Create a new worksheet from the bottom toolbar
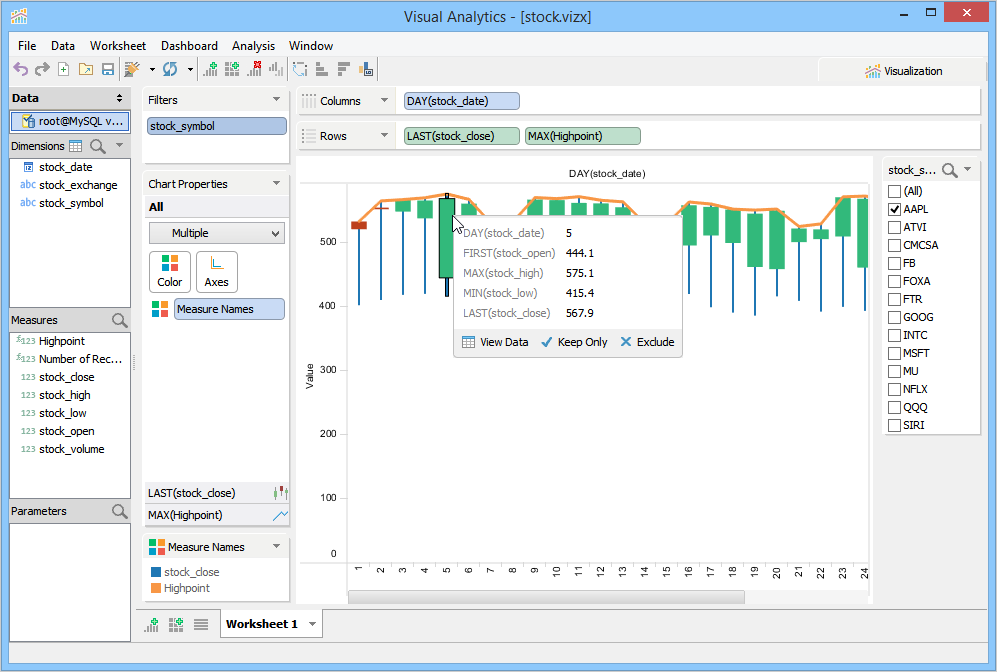The image size is (997, 672). (151, 623)
